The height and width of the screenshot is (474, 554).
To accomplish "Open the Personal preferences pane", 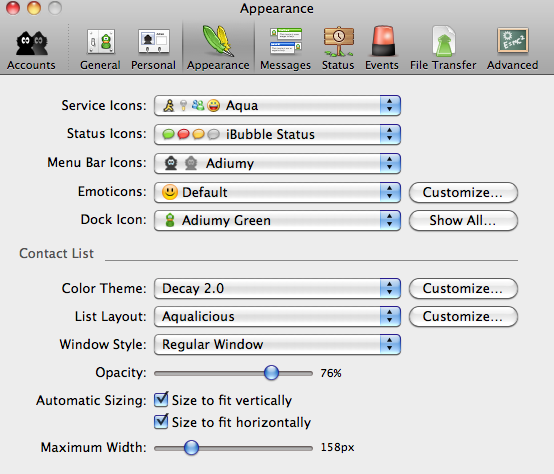I will click(x=153, y=49).
